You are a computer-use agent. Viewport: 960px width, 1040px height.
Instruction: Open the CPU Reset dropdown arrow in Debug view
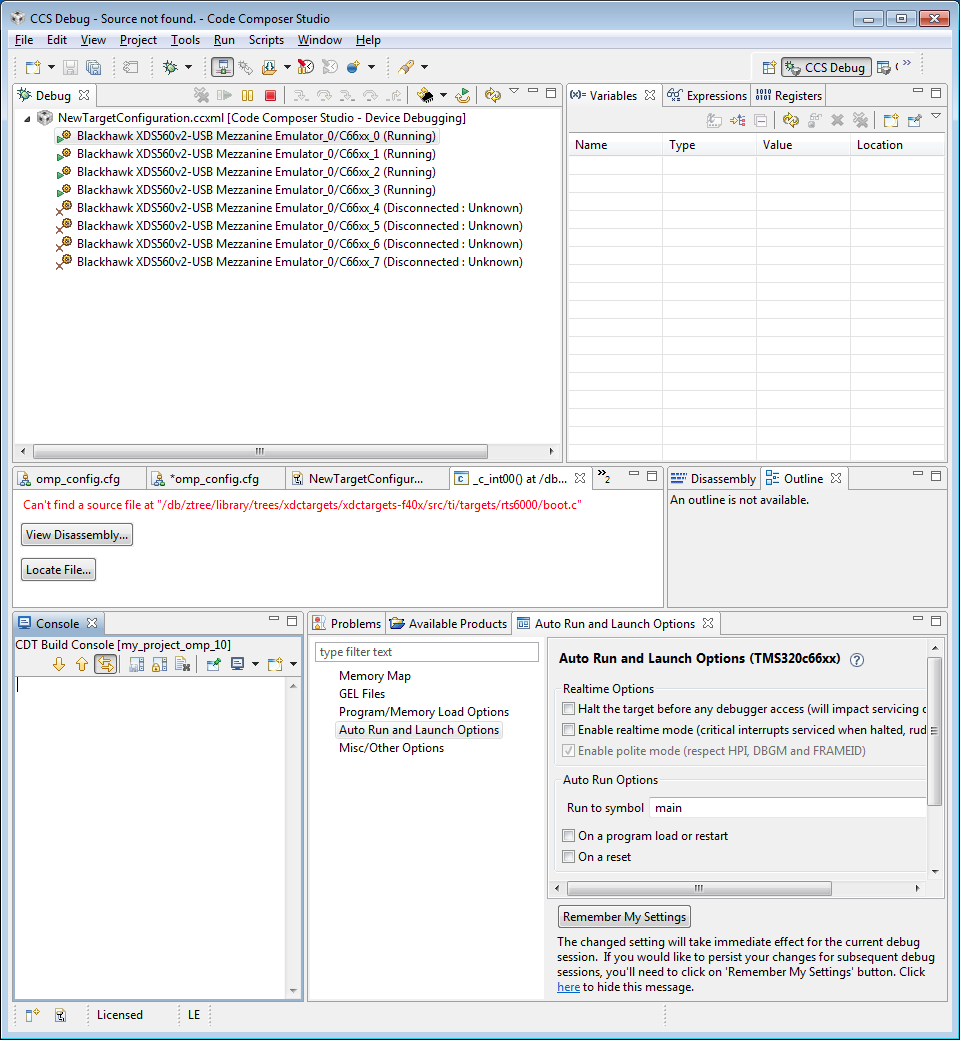tap(443, 96)
